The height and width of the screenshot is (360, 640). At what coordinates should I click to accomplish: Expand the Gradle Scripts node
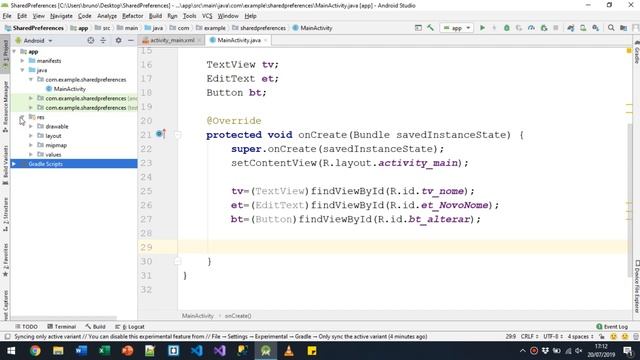click(14, 164)
